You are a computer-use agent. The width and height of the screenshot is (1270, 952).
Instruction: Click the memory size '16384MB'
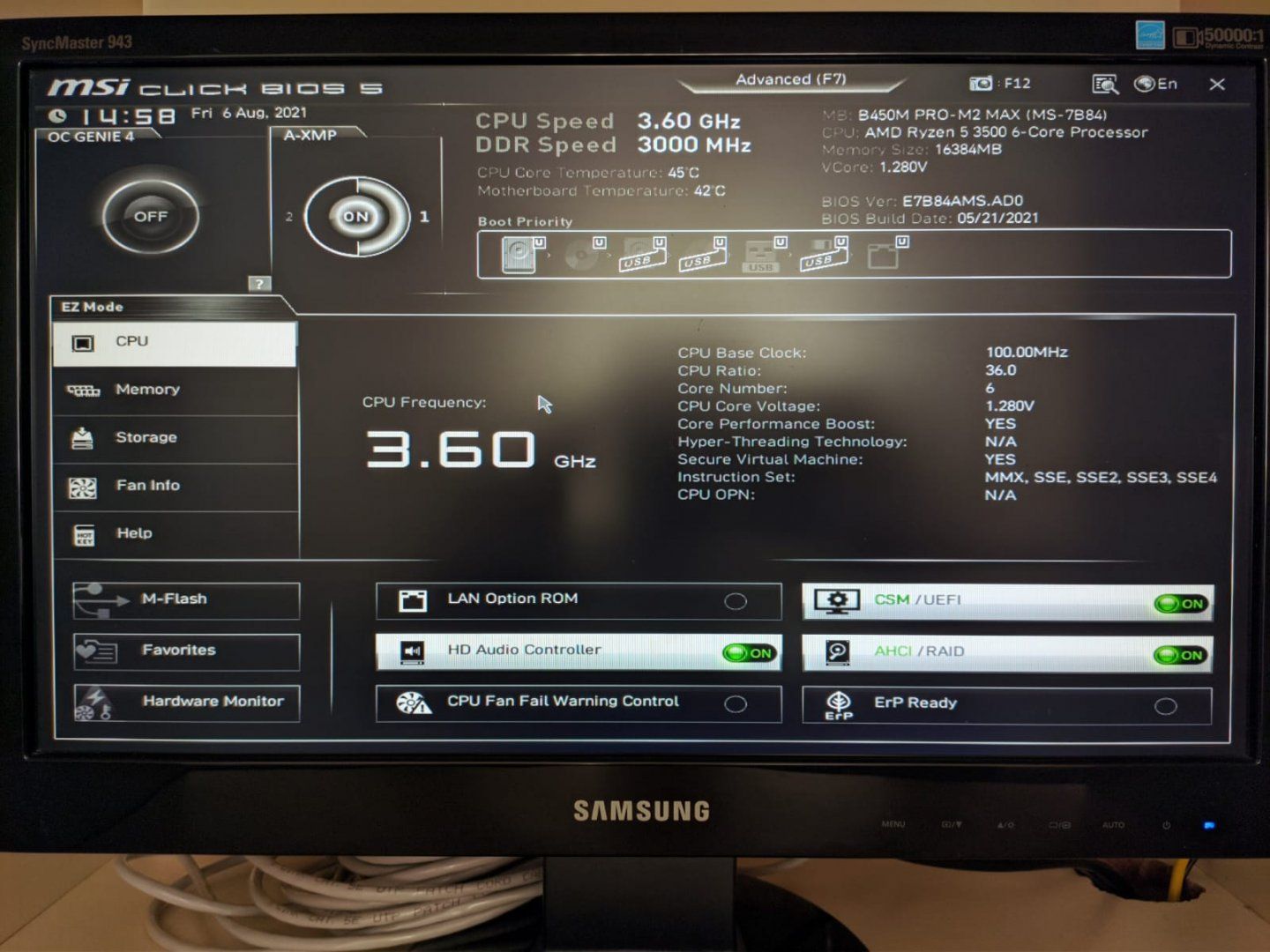pyautogui.click(x=968, y=149)
